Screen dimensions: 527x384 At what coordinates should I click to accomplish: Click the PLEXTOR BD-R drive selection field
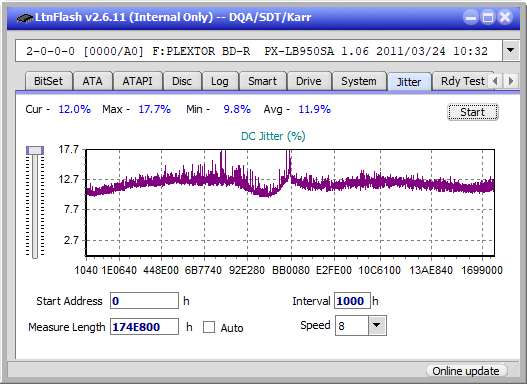[x=259, y=51]
